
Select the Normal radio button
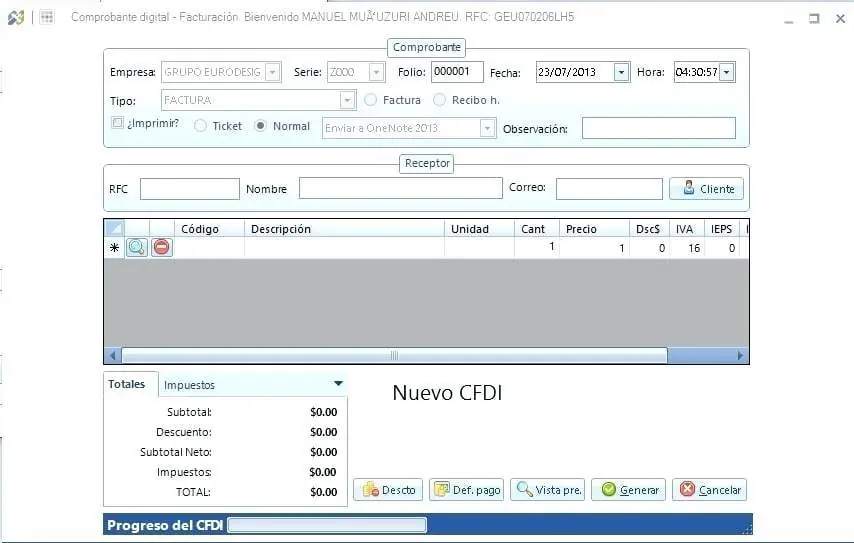tap(260, 126)
